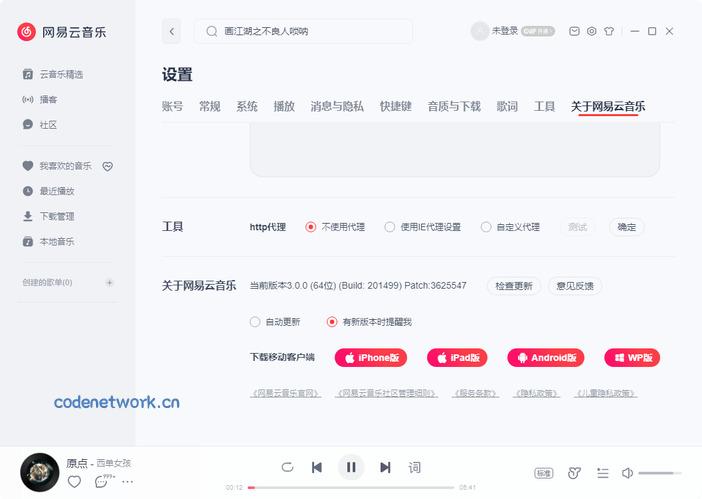The image size is (702, 499).
Task: Open sound effects icon
Action: point(574,473)
